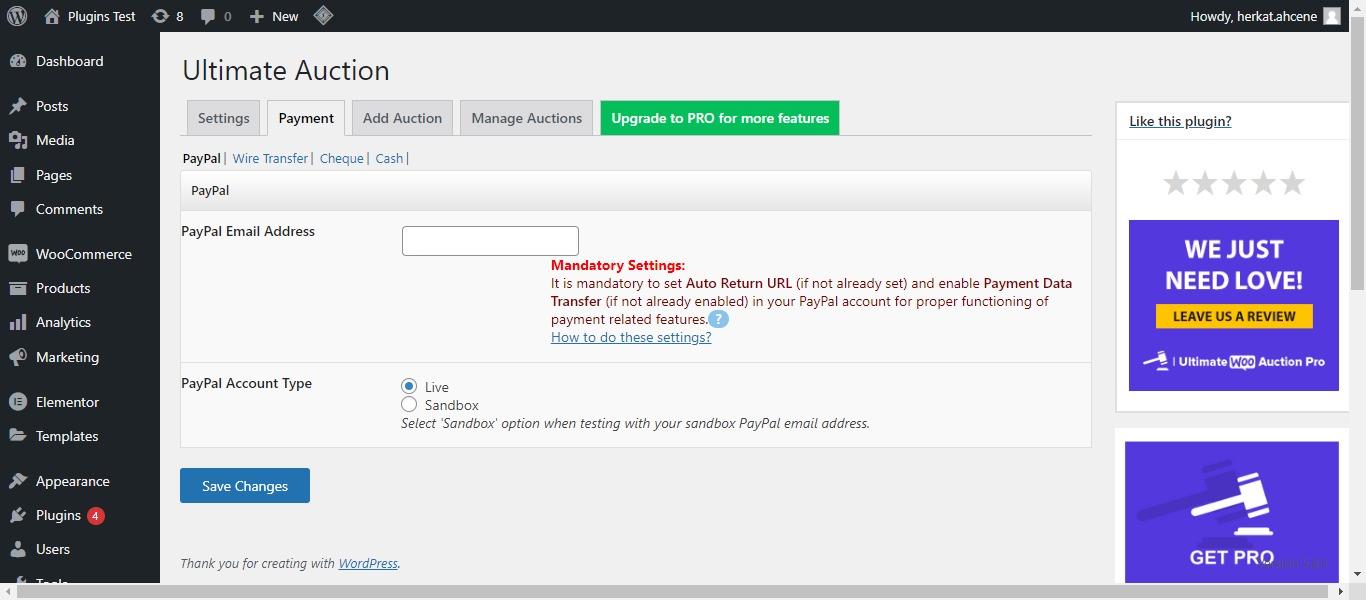The height and width of the screenshot is (600, 1366).
Task: Click Upgrade to PRO for more features
Action: pyautogui.click(x=720, y=118)
